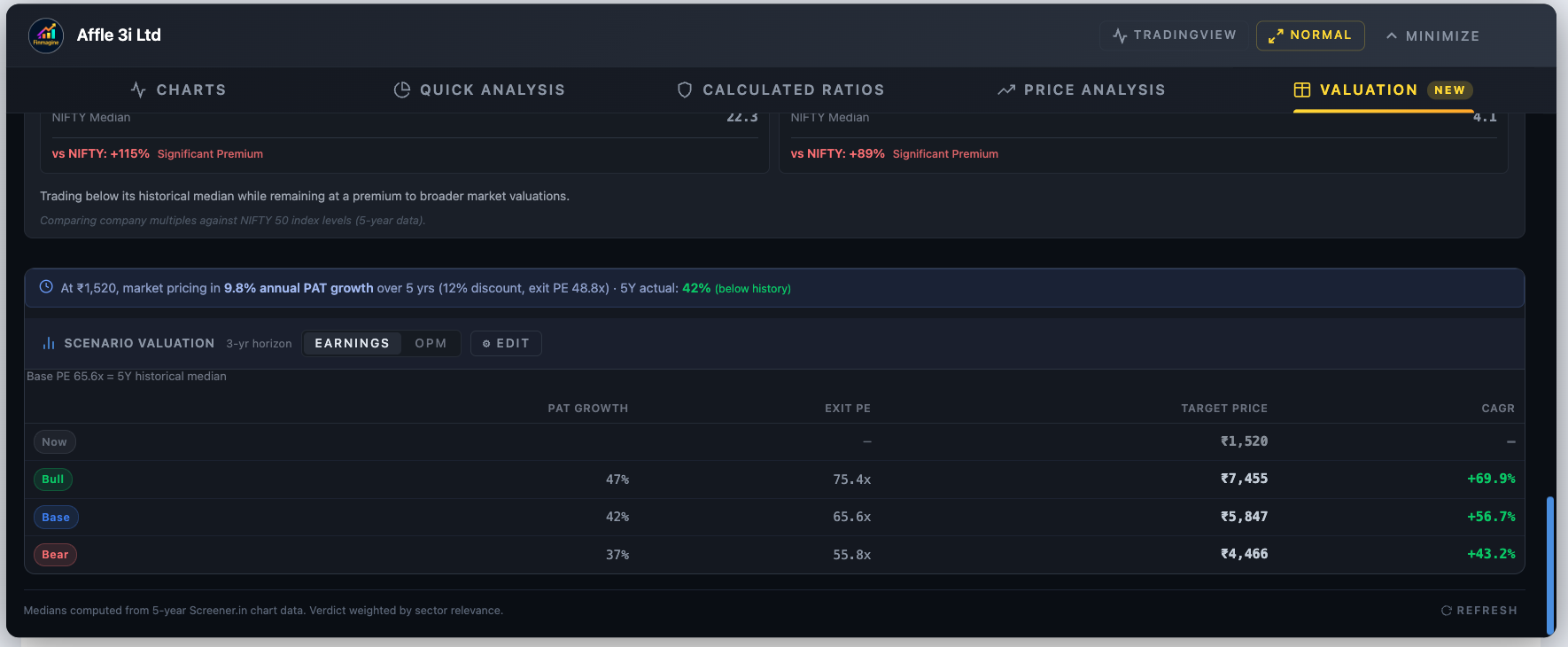Go to Calculated Ratios tab

click(780, 90)
